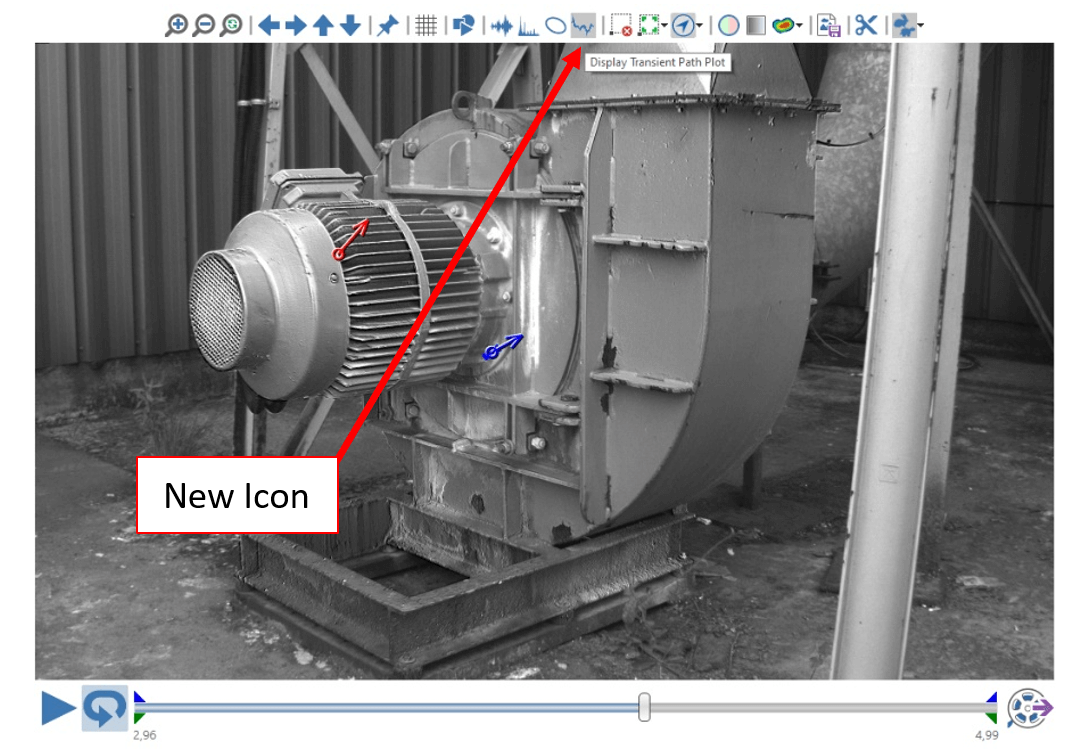Click the blue start marker on timeline
The image size is (1090, 753).
(140, 698)
